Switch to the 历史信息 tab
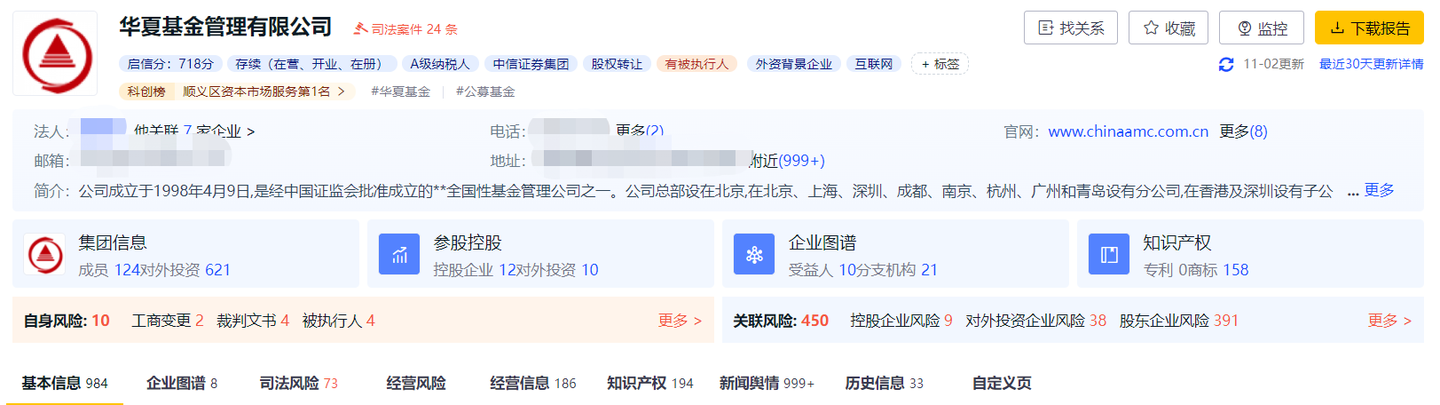 tap(884, 383)
